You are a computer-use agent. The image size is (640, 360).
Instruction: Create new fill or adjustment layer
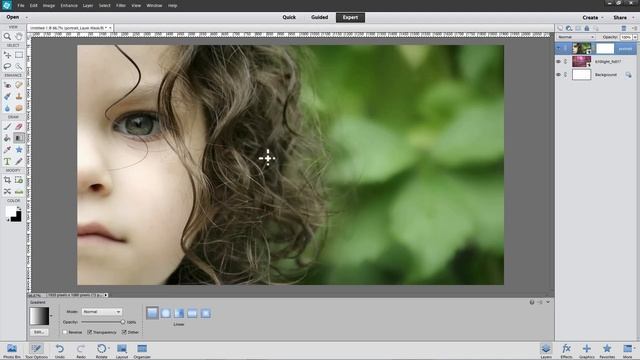tap(569, 28)
